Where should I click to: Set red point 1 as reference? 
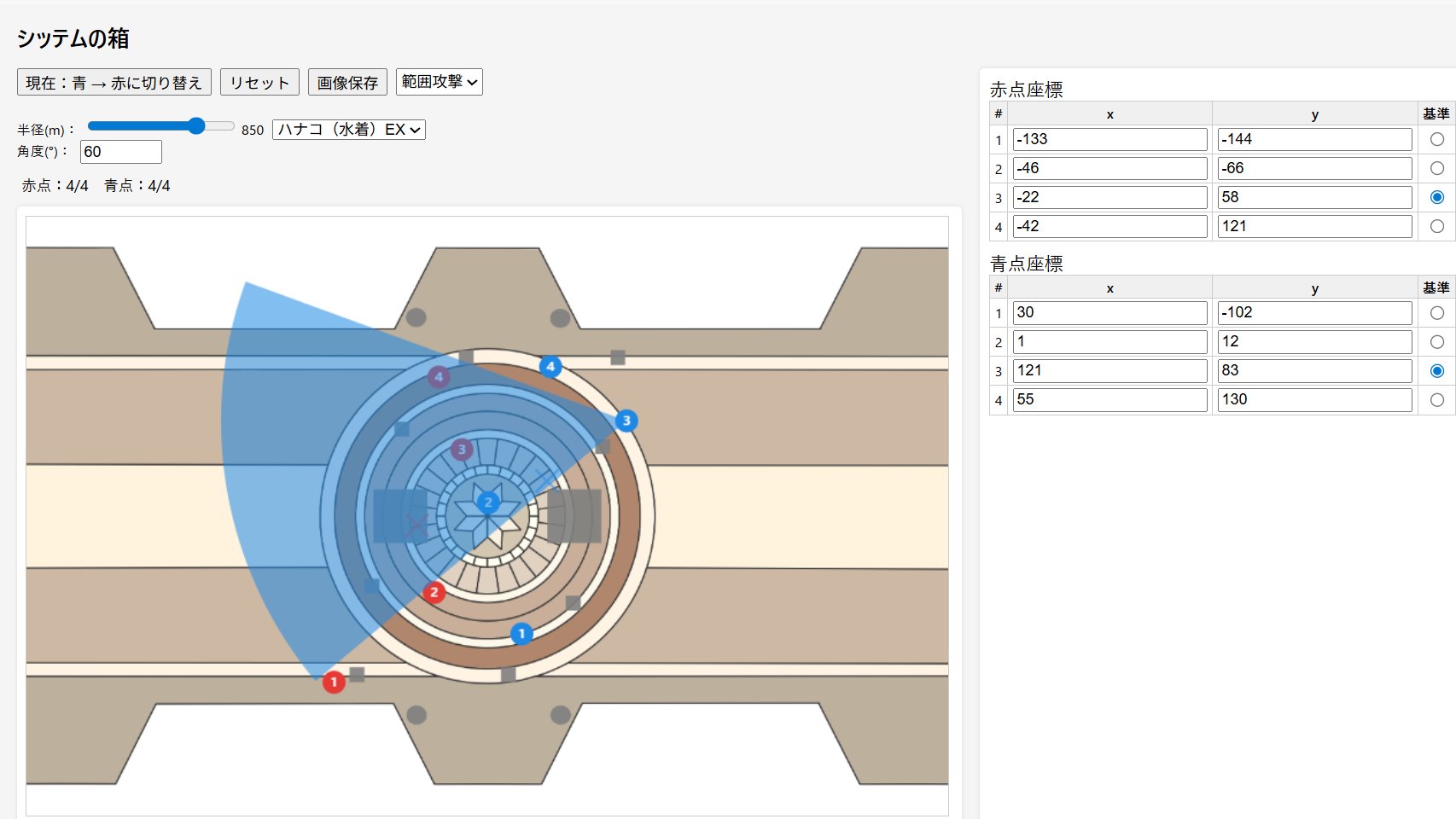[x=1436, y=139]
